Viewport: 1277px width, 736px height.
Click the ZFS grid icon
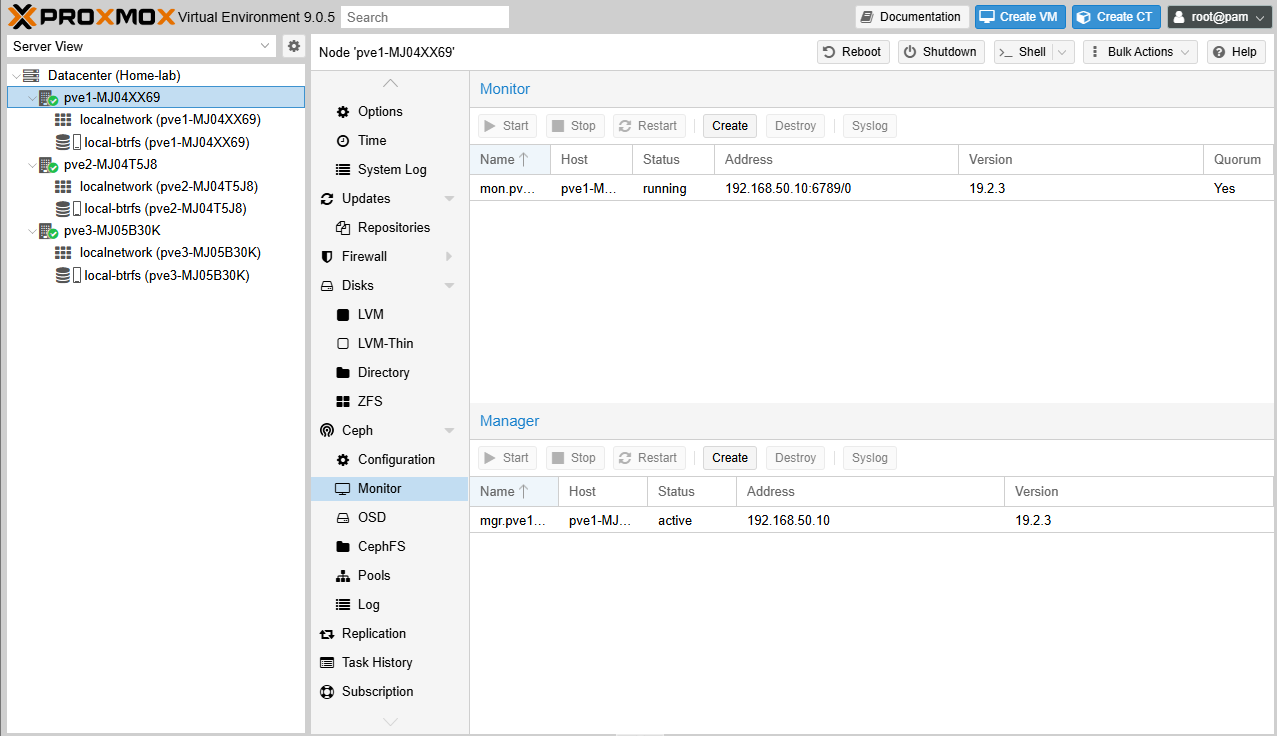[343, 402]
